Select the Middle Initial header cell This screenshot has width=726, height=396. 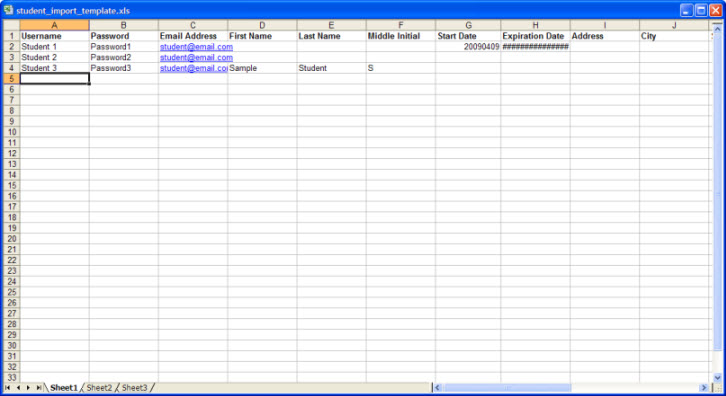click(x=401, y=36)
